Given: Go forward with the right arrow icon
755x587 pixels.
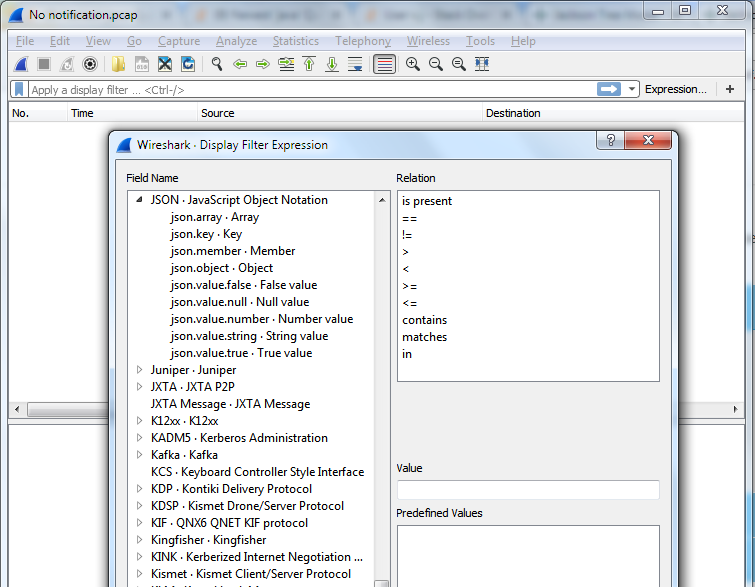Looking at the screenshot, I should point(263,64).
